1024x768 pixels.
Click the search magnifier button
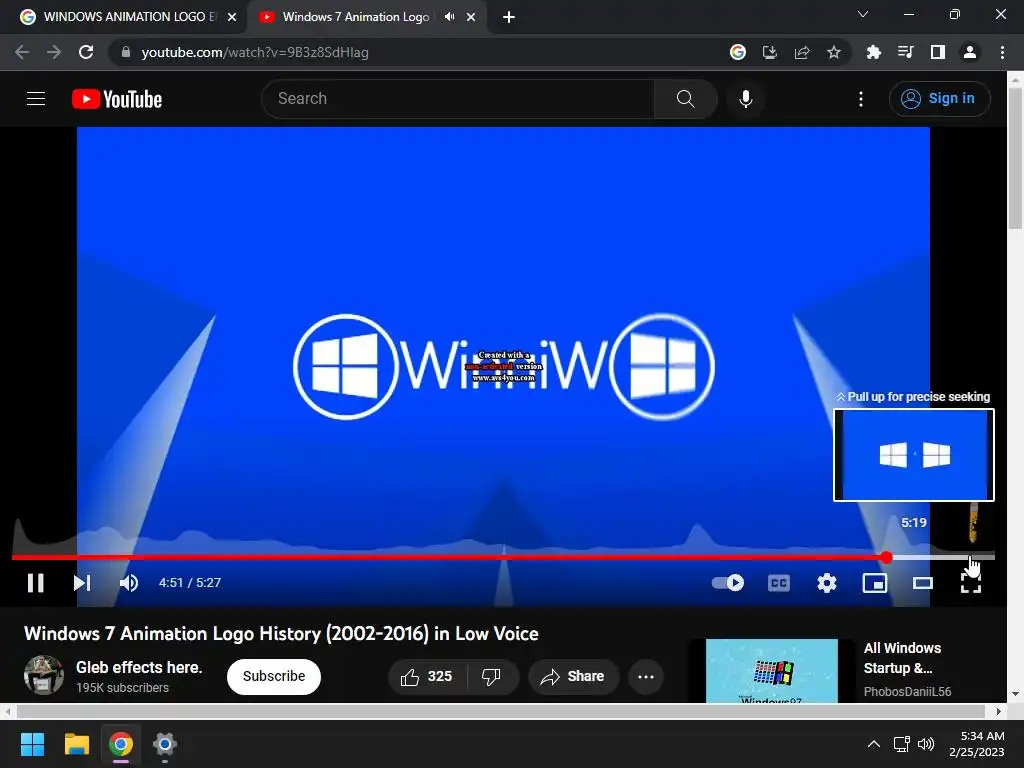(686, 99)
